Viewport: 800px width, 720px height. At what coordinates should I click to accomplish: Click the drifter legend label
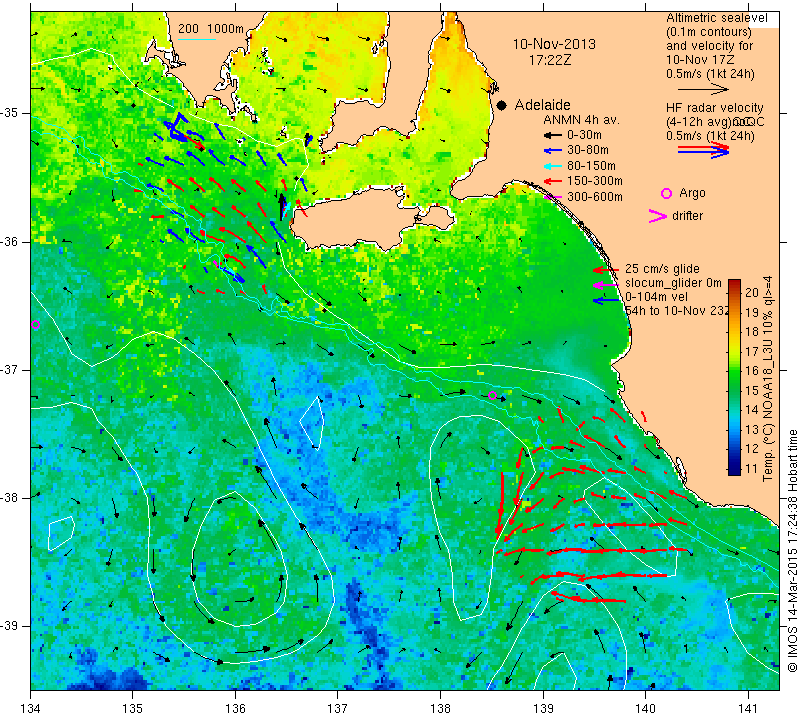(x=687, y=216)
